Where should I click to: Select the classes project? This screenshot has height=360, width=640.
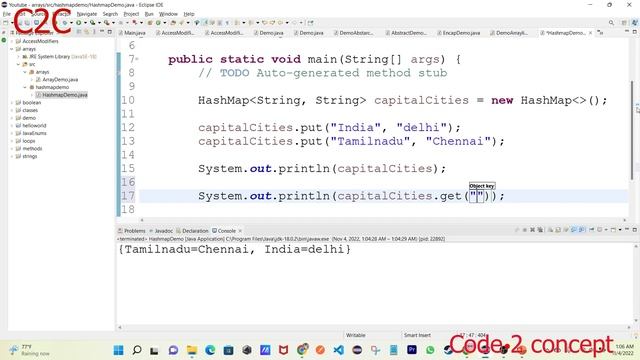tap(30, 110)
